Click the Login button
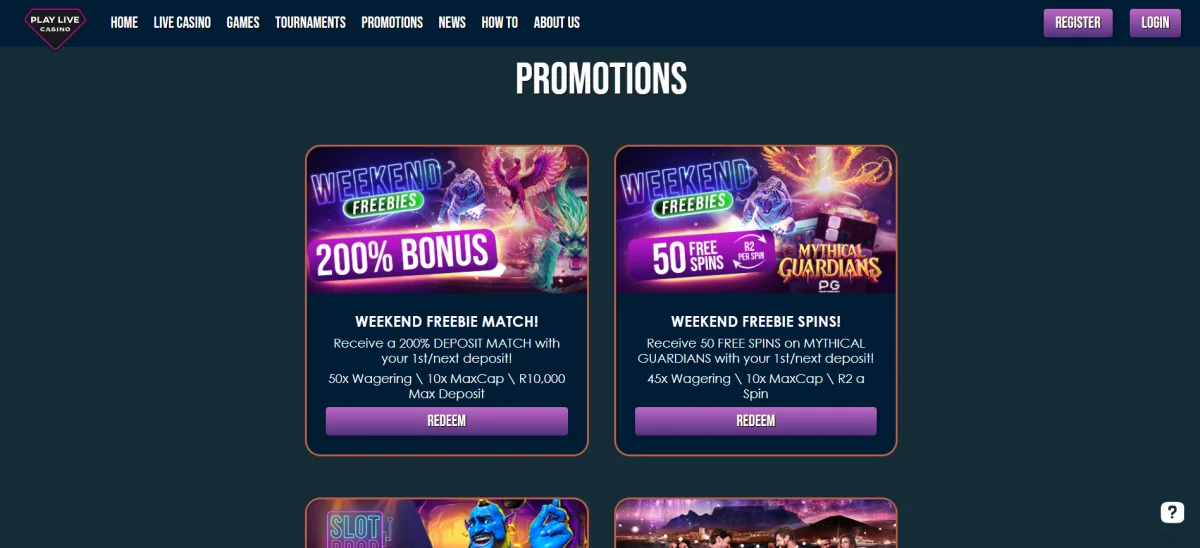Viewport: 1200px width, 548px height. (x=1155, y=22)
